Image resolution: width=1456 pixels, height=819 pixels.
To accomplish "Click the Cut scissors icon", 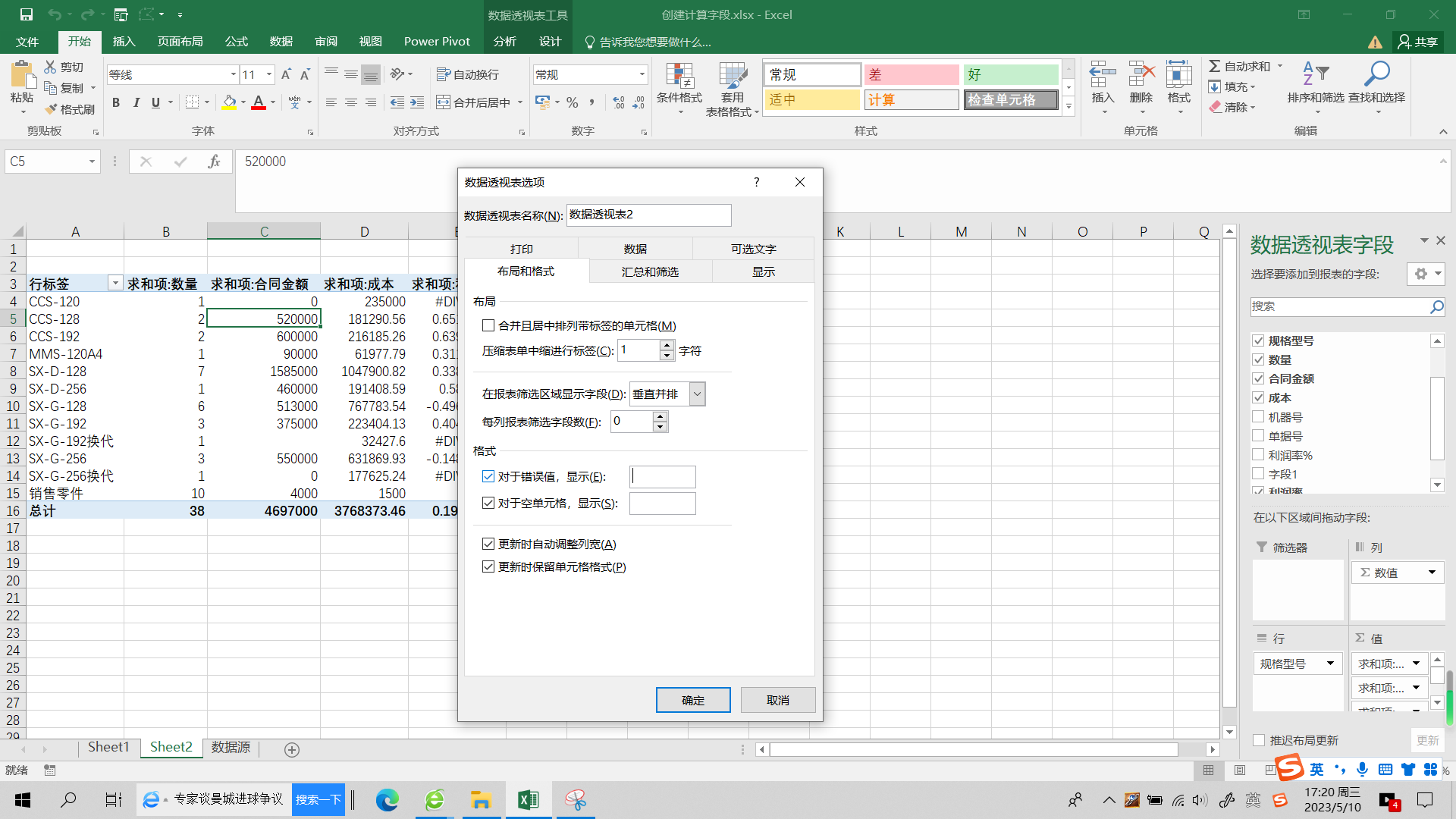I will [x=50, y=67].
